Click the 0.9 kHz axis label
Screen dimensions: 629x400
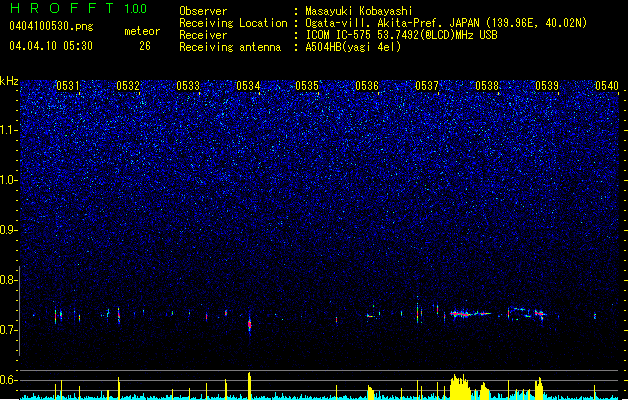[9, 230]
